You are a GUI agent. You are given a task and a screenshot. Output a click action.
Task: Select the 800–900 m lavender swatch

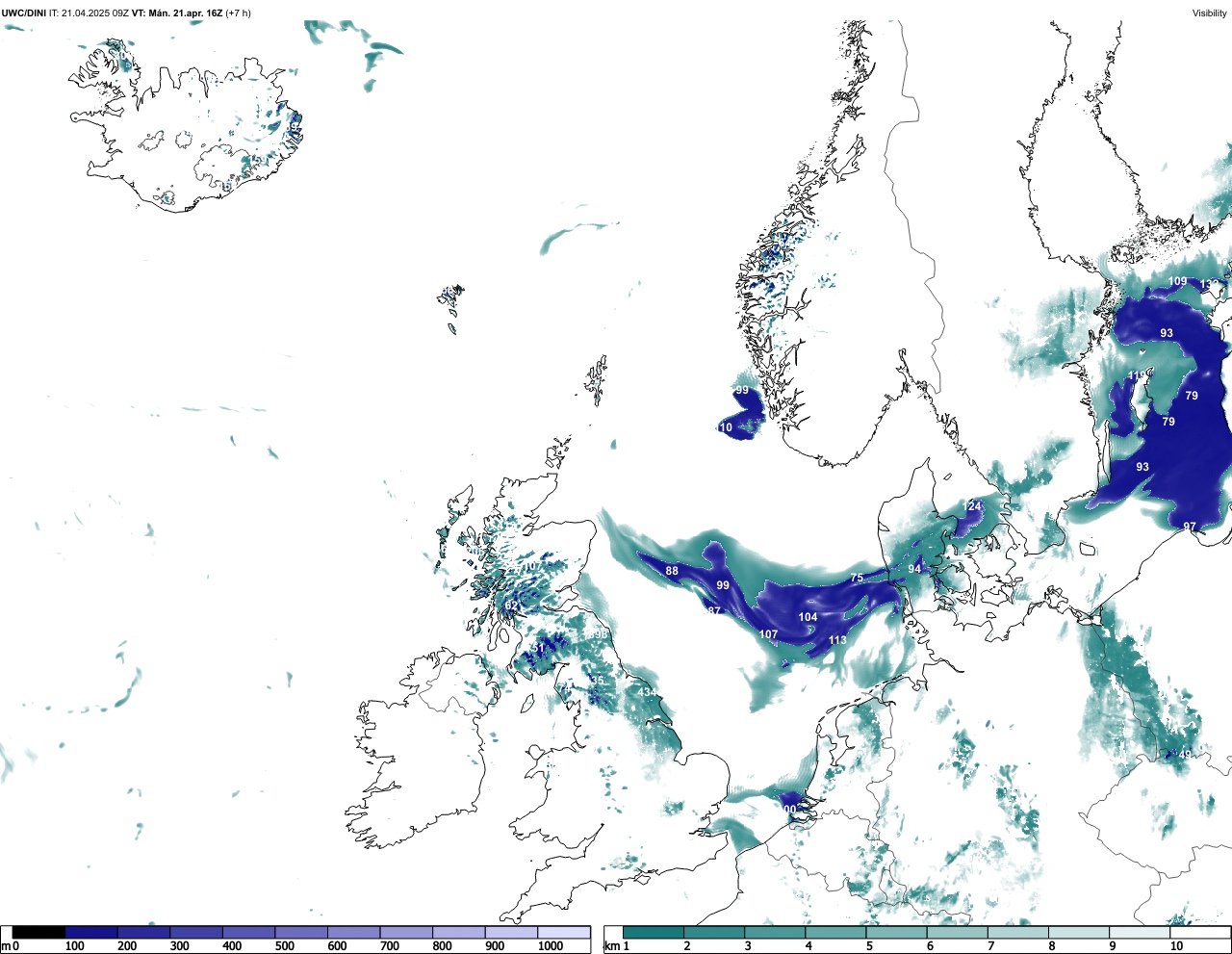pyautogui.click(x=459, y=932)
